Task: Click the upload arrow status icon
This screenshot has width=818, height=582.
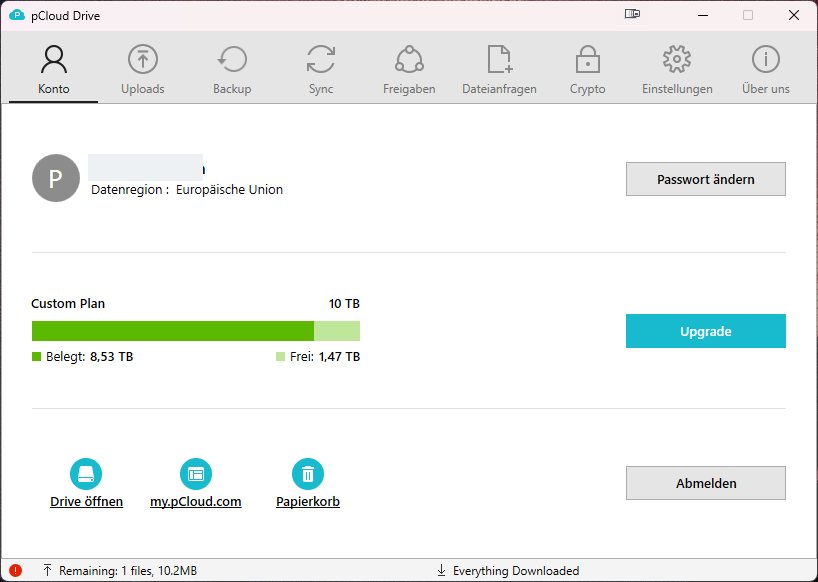Action: (x=47, y=571)
